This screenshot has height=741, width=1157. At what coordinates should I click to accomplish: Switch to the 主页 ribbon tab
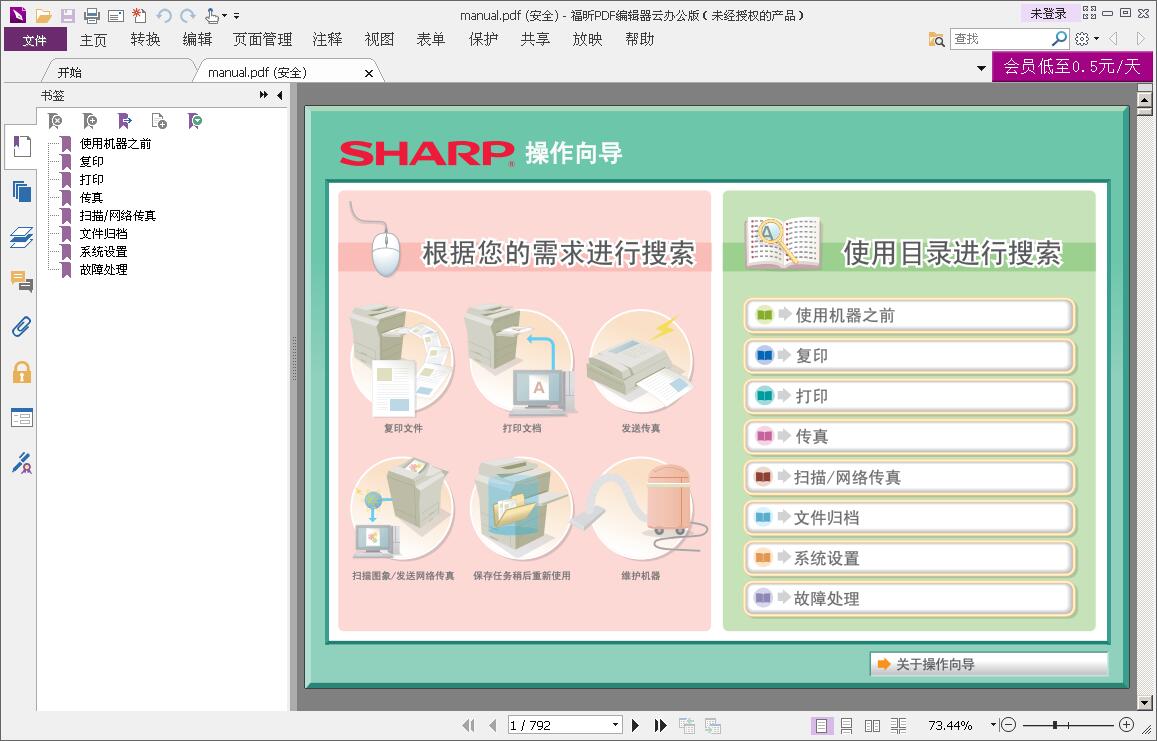(x=93, y=40)
